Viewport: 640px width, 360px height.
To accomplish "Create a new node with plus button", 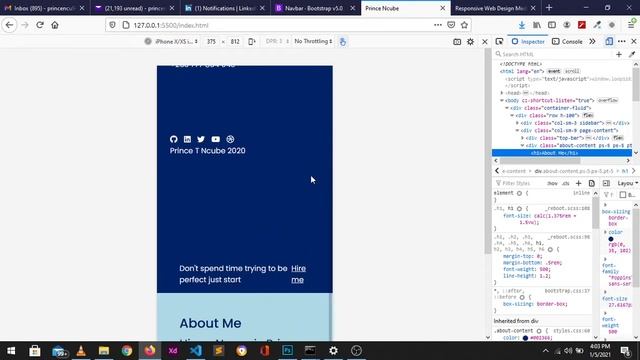I will click(x=619, y=54).
